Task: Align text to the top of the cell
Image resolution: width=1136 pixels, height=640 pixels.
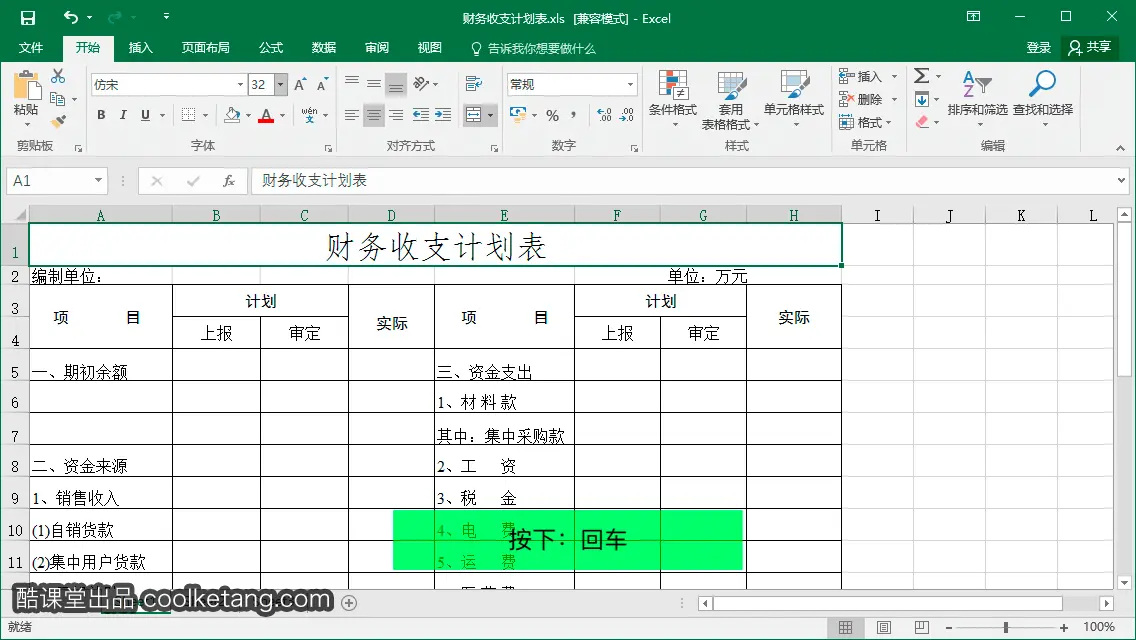Action: (x=351, y=82)
